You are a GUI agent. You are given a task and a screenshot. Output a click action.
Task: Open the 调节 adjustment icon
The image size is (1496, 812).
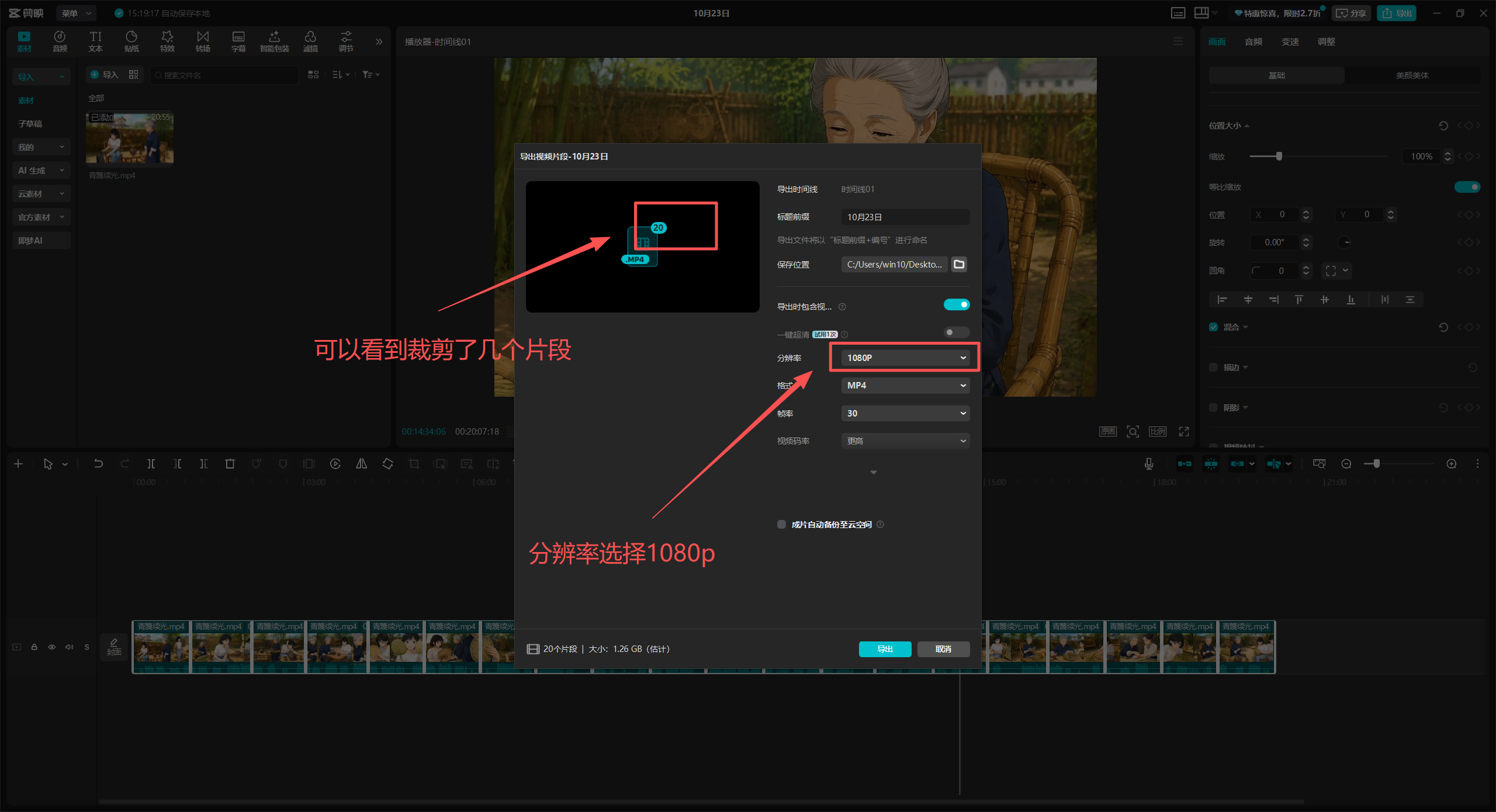click(x=346, y=41)
